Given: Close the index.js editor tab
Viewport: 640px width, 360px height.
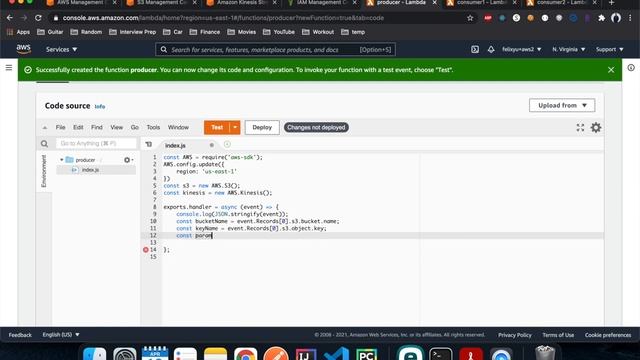Looking at the screenshot, I should point(211,145).
